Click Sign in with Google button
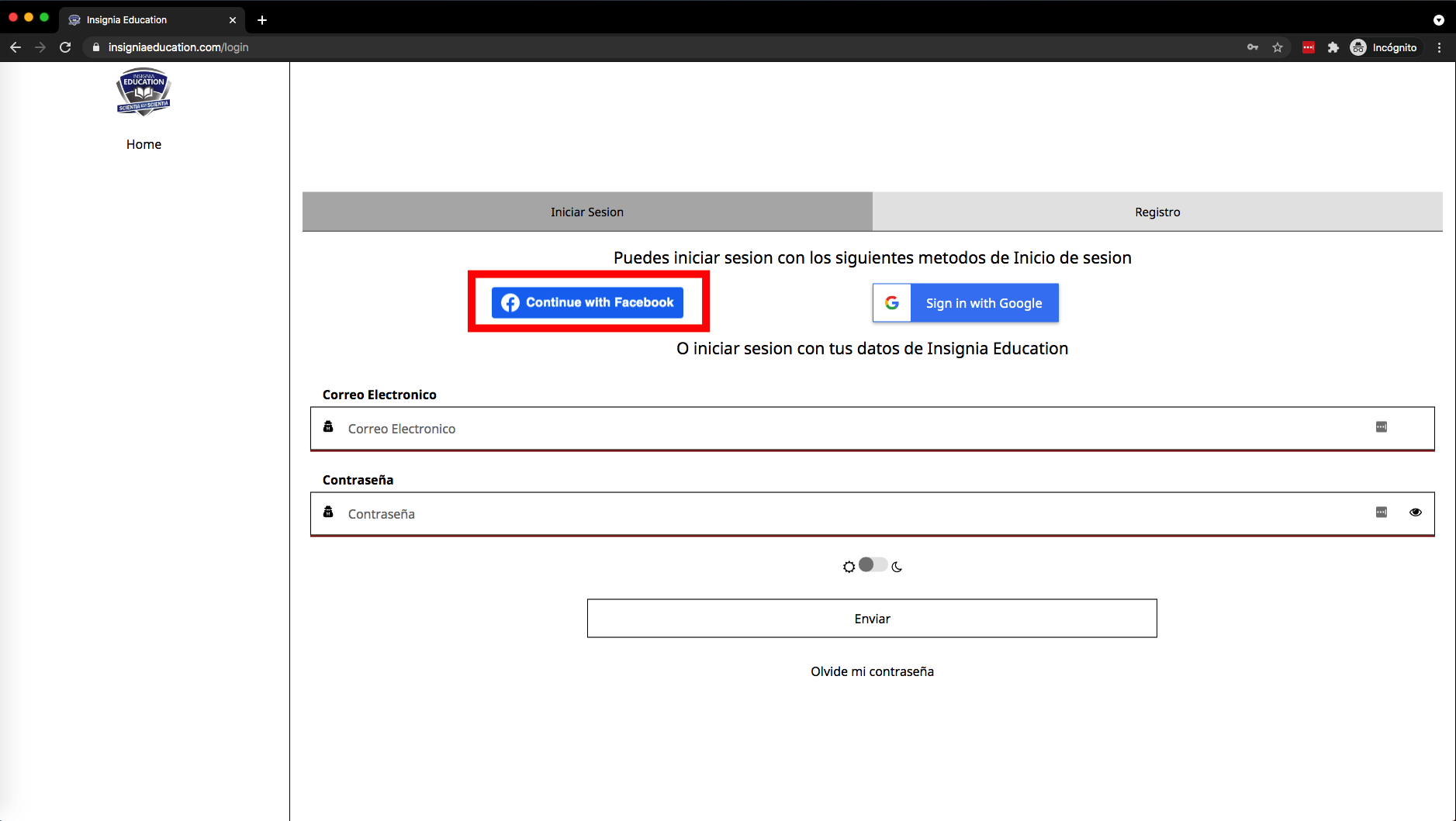Image resolution: width=1456 pixels, height=821 pixels. [965, 303]
